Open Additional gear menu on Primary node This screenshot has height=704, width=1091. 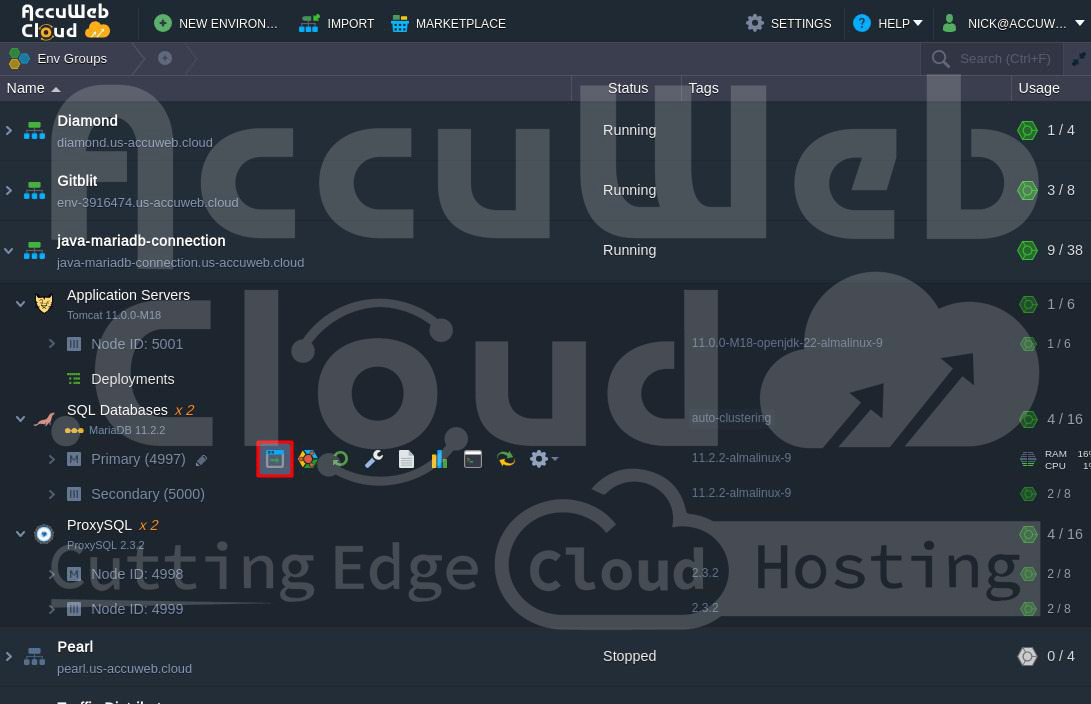coord(543,459)
